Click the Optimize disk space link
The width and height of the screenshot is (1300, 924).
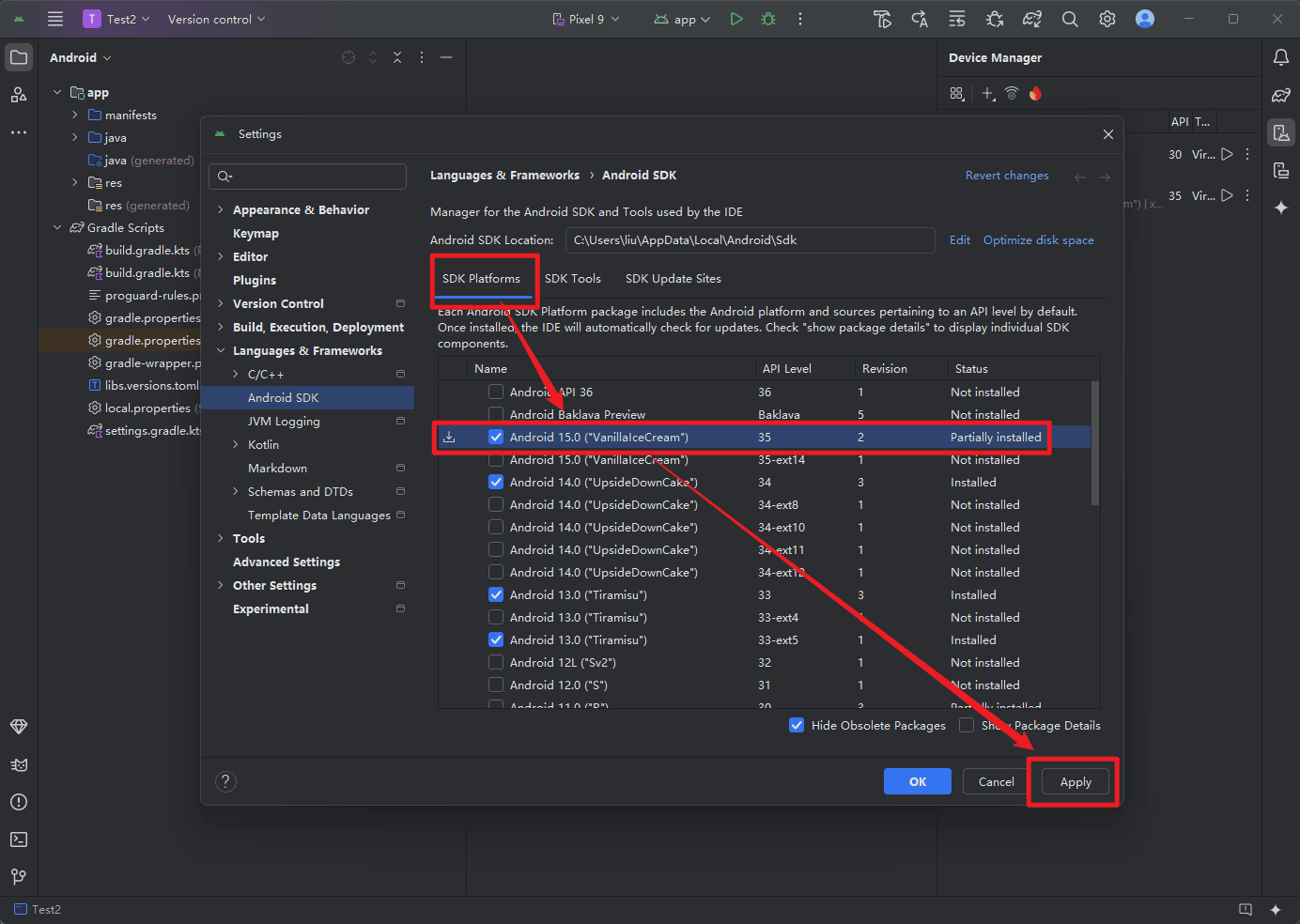coord(1038,240)
